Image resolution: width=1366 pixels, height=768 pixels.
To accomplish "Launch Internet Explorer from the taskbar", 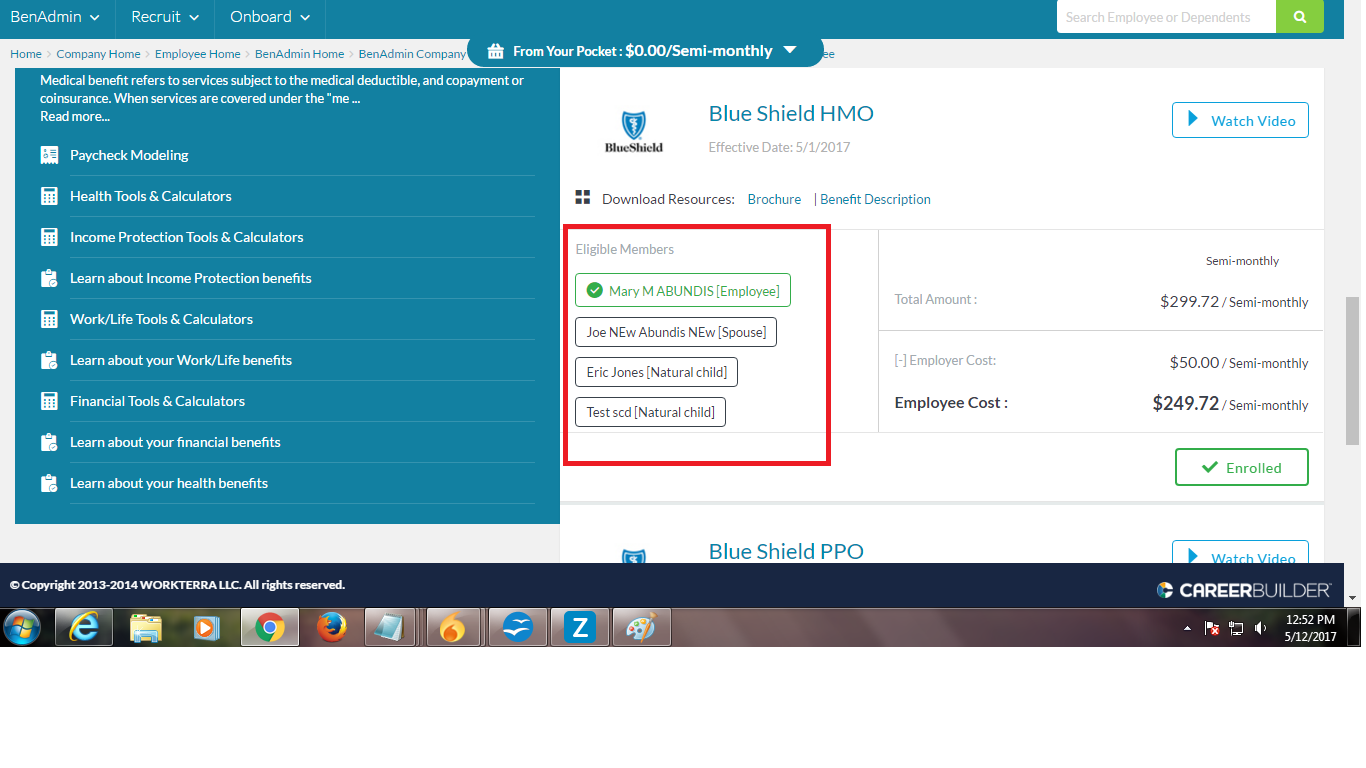I will 84,628.
